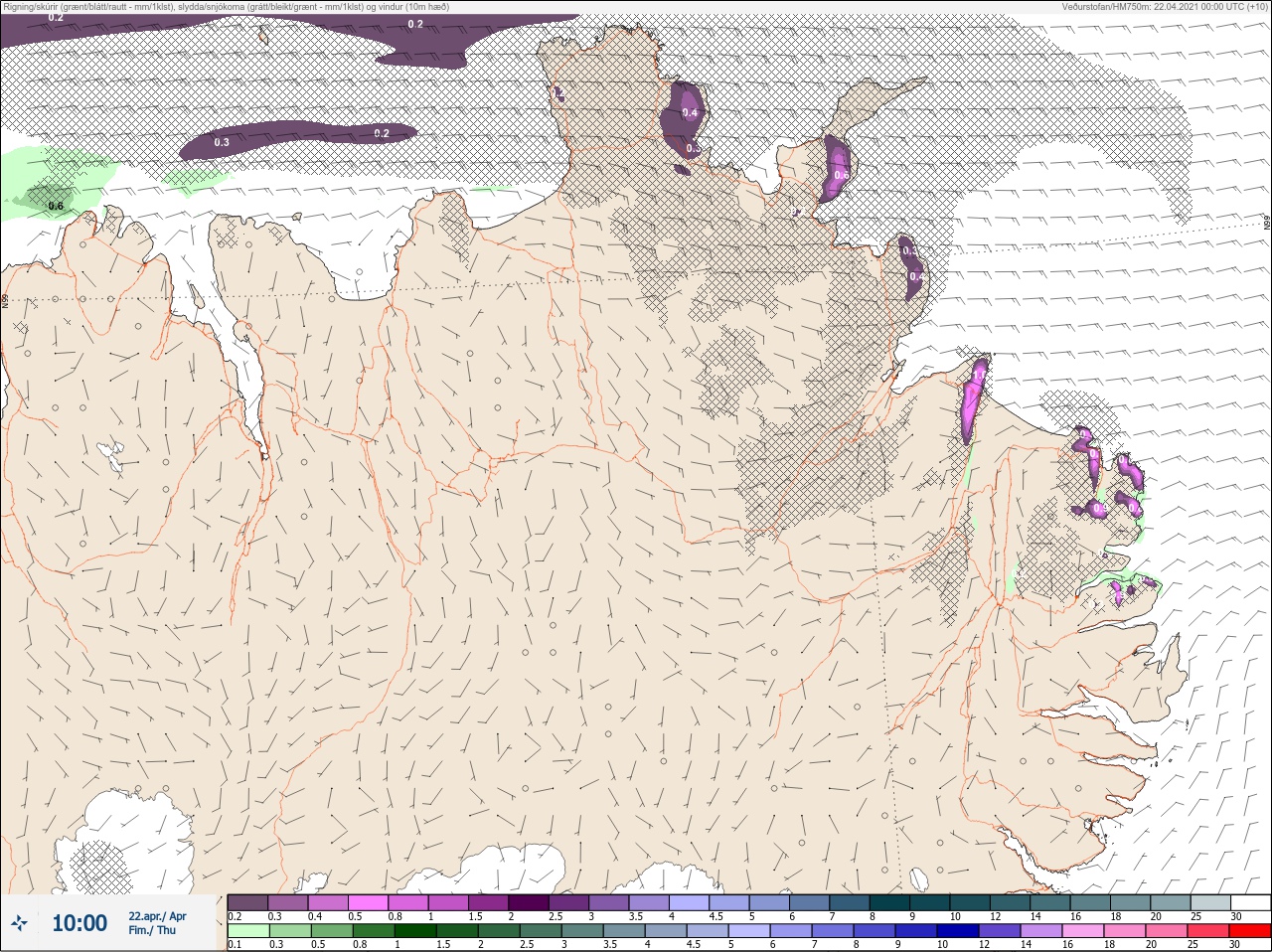This screenshot has width=1272, height=952.
Task: Click the Veðurstofan/HM750m run timestamp
Action: click(1165, 6)
